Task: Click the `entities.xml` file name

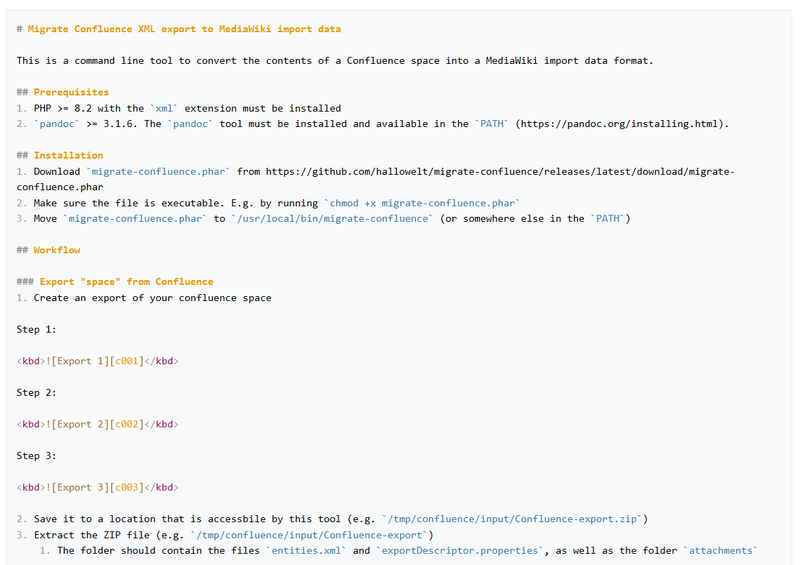Action: (x=306, y=551)
